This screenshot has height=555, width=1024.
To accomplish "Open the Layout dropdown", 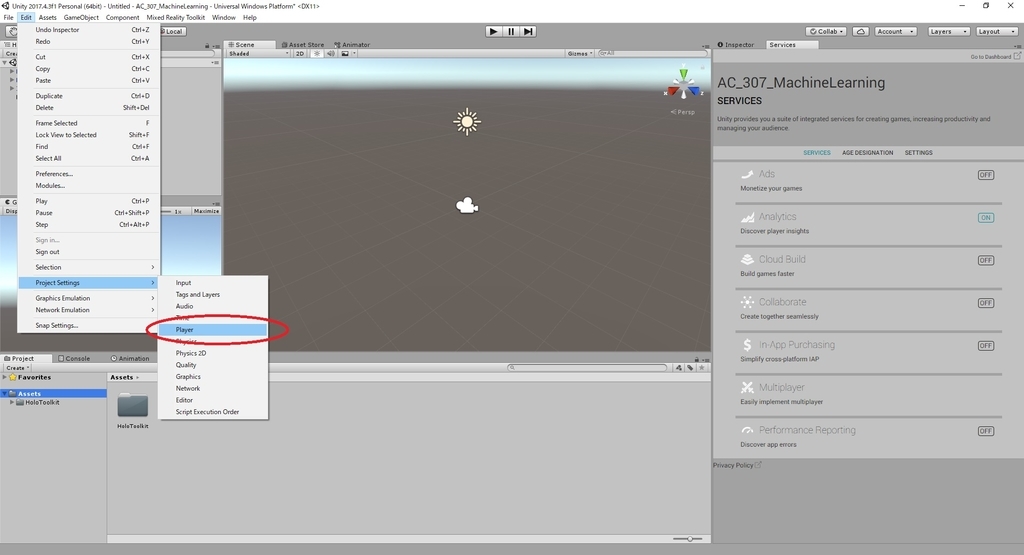I will point(997,31).
